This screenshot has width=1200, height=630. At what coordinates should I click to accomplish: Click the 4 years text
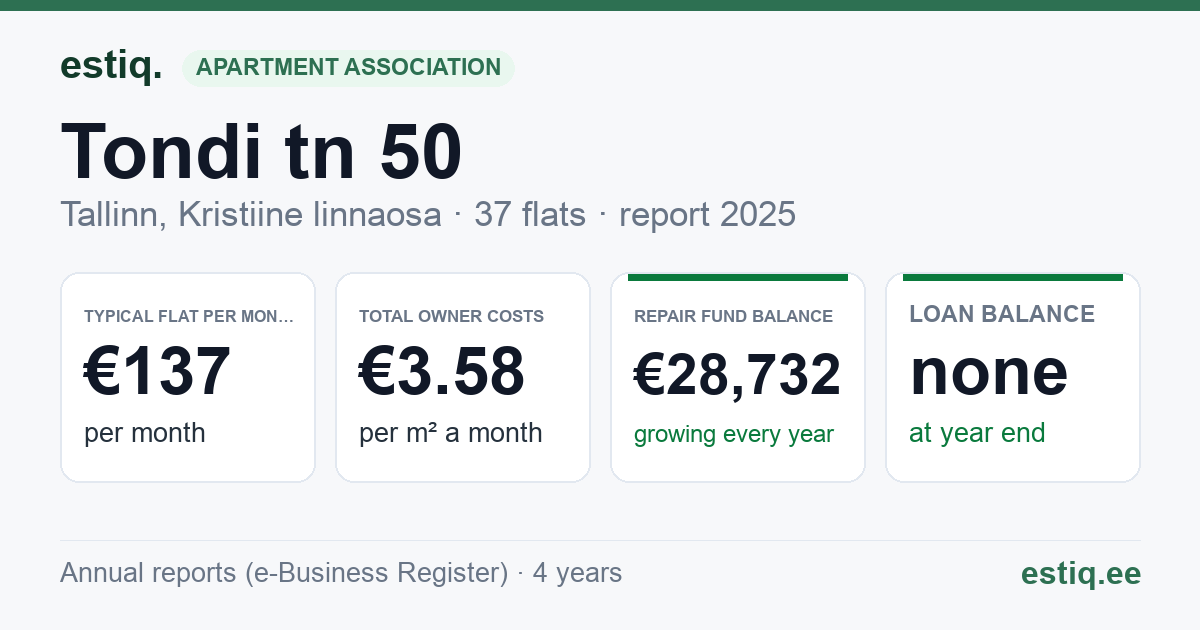(x=577, y=573)
